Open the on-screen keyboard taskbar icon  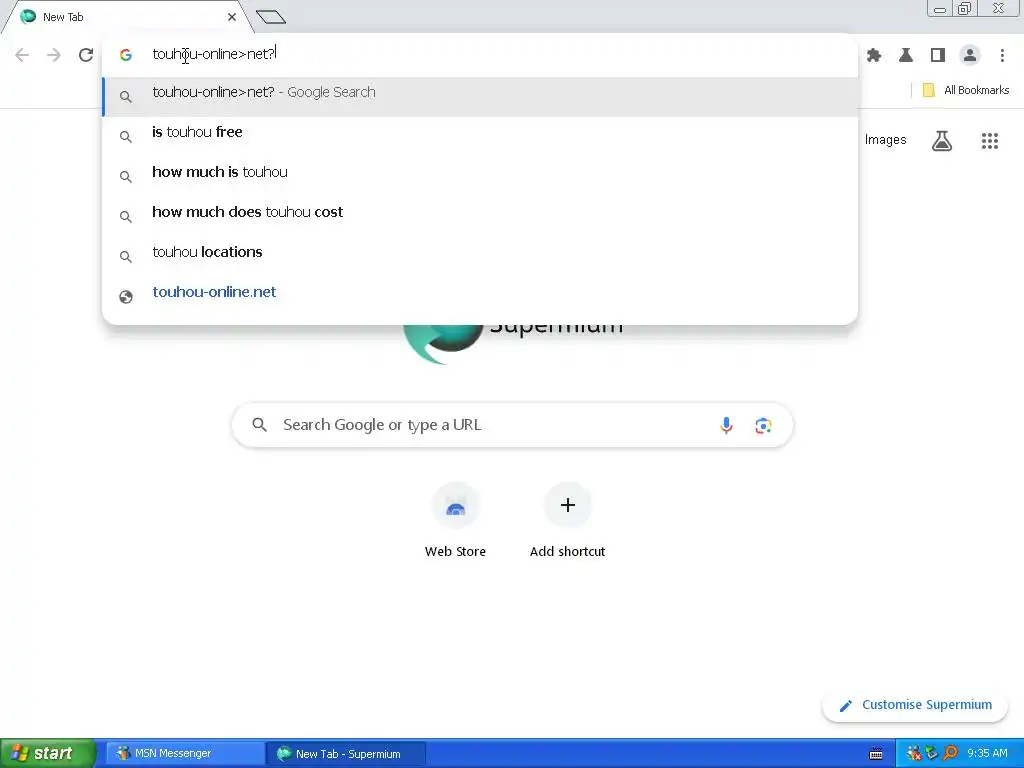(876, 754)
